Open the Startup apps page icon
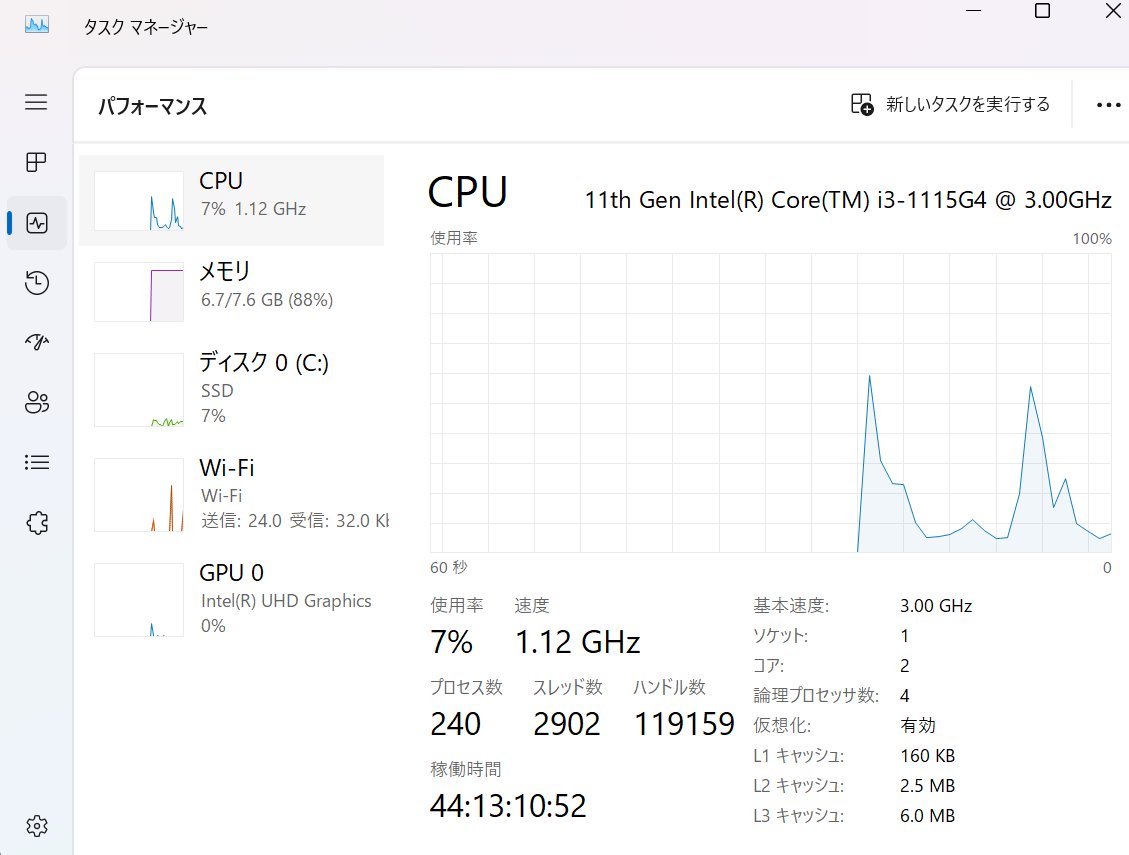This screenshot has width=1129, height=855. pos(37,342)
